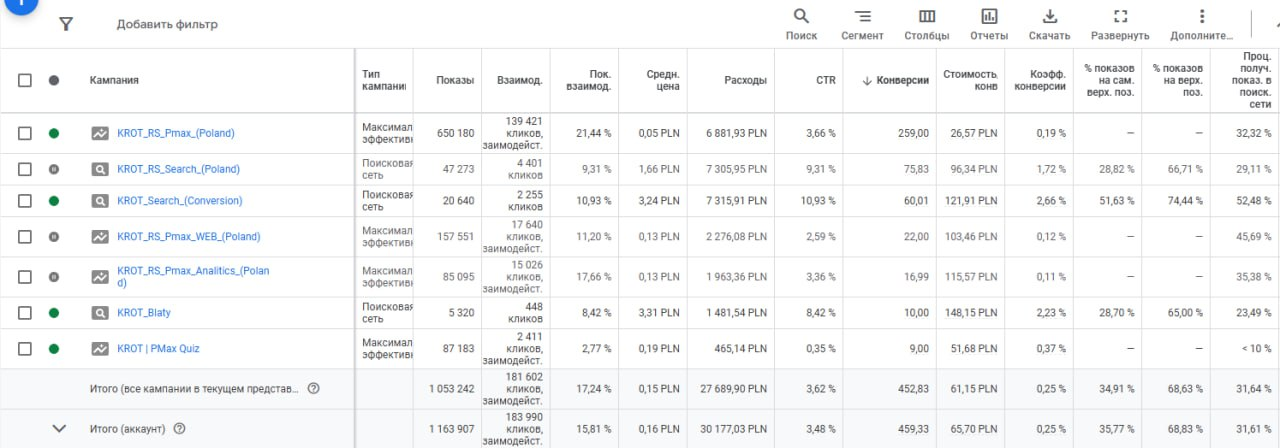Select the checkbox for KROT_RS_Pmax_(Poland)
The height and width of the screenshot is (448, 1280).
25,133
